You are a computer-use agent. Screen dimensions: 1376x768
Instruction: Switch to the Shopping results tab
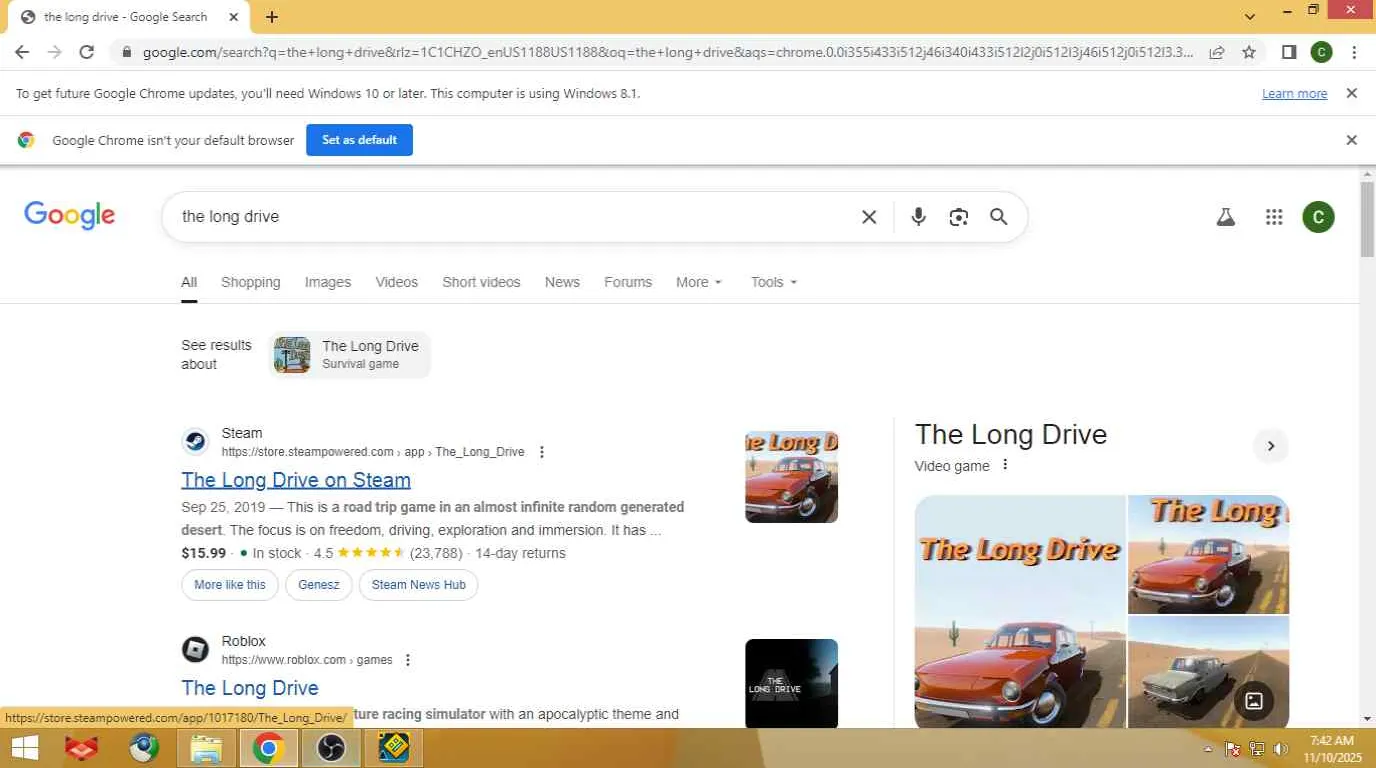coord(251,282)
